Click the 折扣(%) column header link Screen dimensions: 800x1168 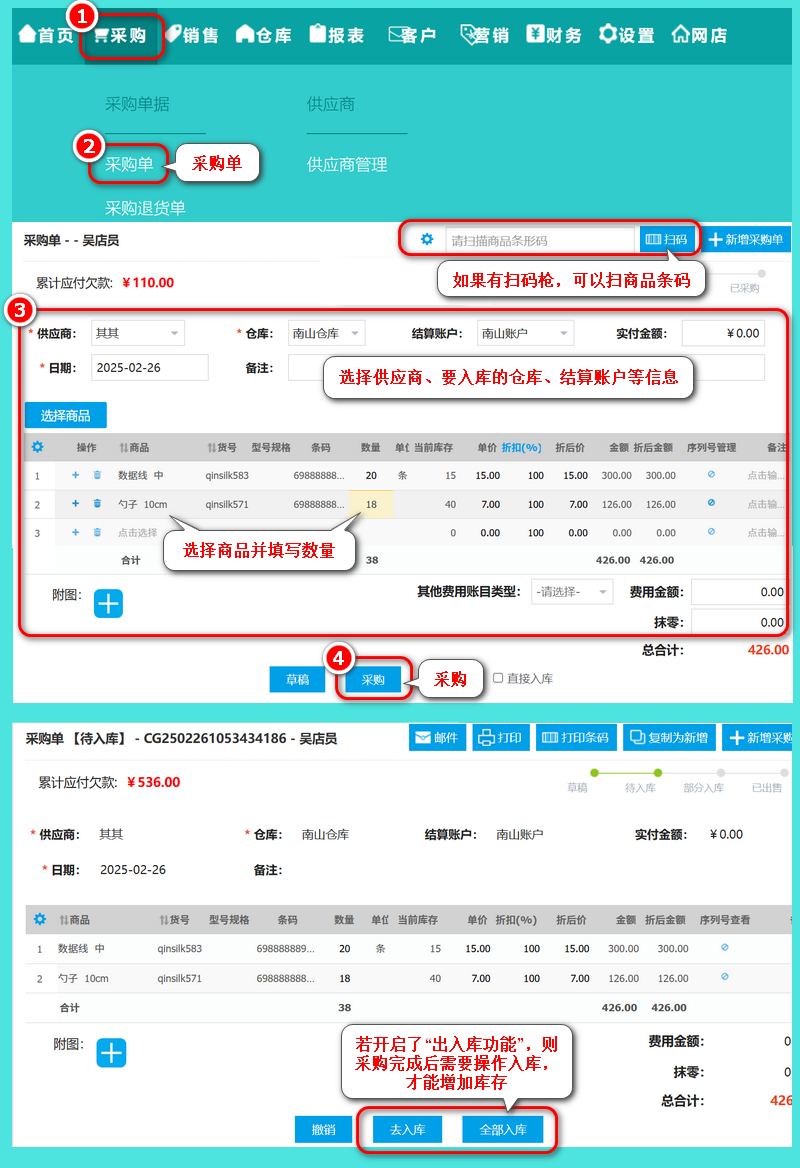(521, 448)
